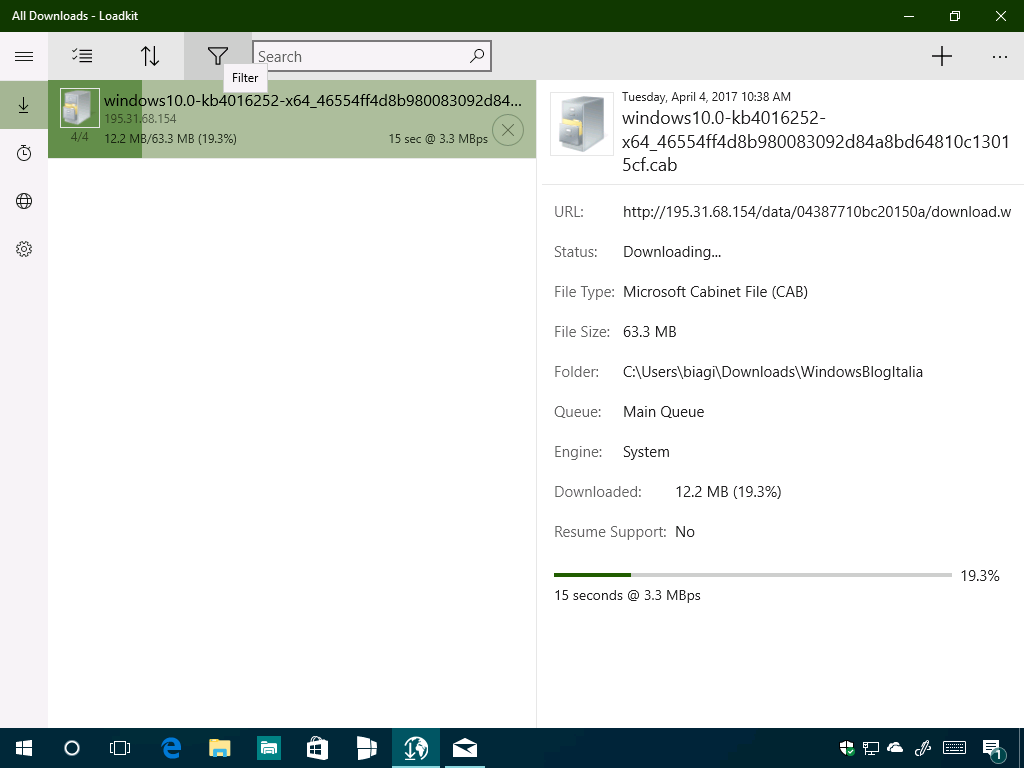The image size is (1024, 768).
Task: Open the white tile app on taskbar
Action: [x=367, y=748]
